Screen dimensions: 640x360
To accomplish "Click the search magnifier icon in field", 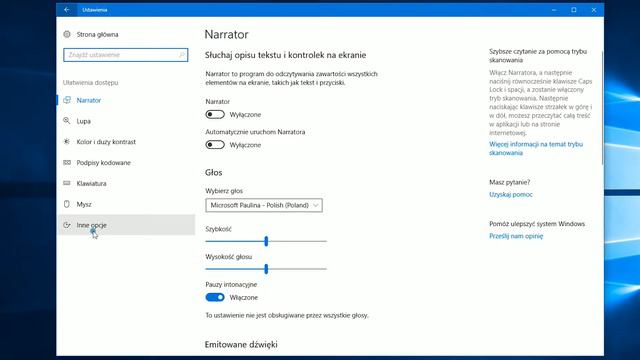I will coord(182,55).
